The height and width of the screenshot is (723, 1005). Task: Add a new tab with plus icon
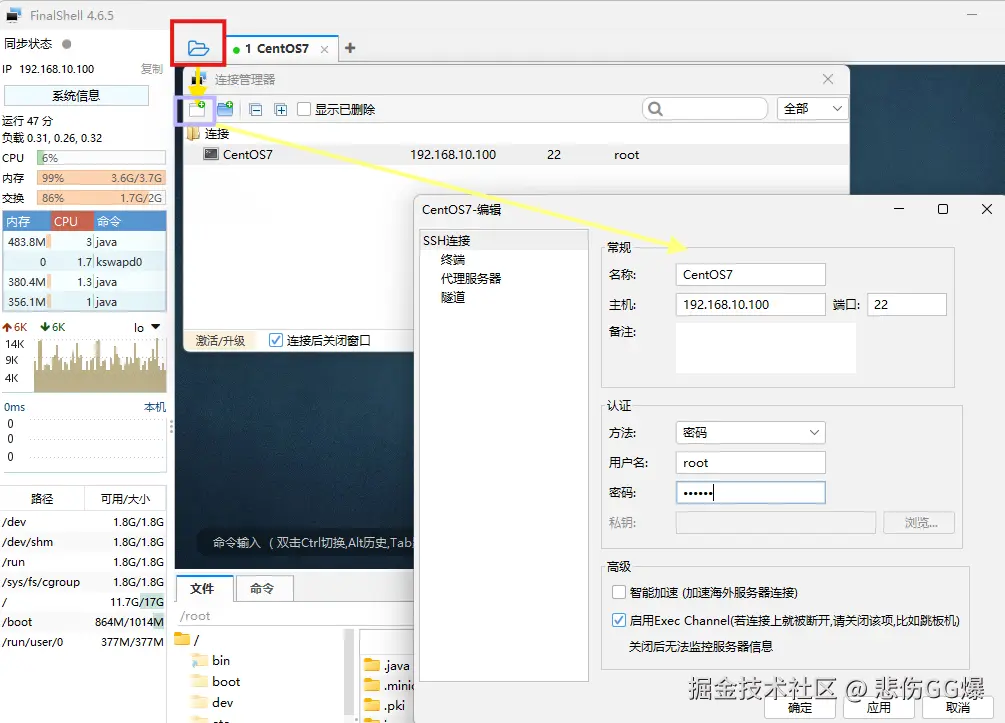tap(350, 48)
